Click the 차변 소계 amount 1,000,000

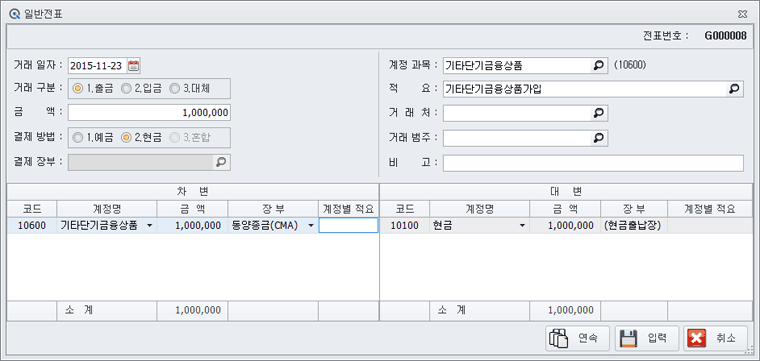192,311
